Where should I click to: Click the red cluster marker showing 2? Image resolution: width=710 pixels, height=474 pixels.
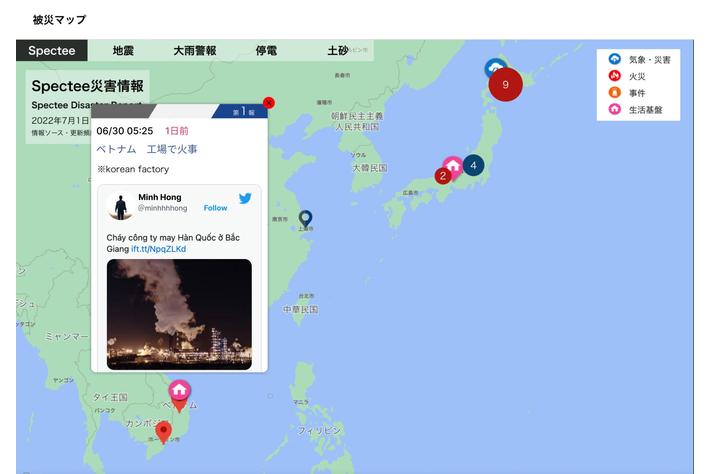[443, 176]
